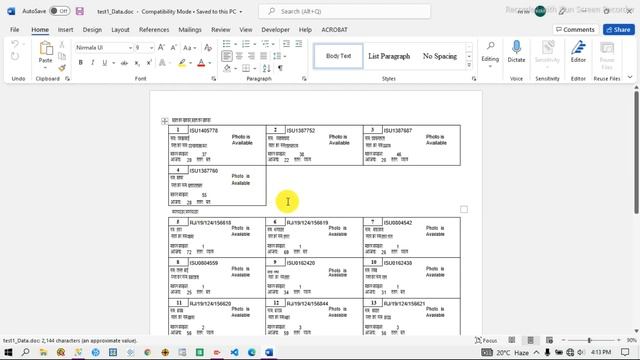Click the Comments button
This screenshot has width=640, height=360.
(575, 29)
